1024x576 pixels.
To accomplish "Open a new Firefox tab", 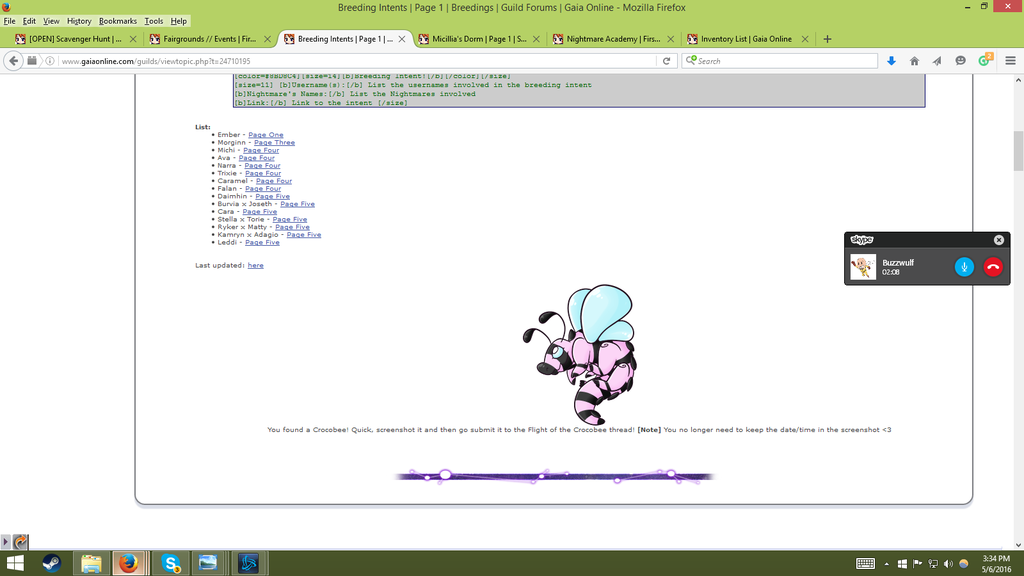I will 827,39.
